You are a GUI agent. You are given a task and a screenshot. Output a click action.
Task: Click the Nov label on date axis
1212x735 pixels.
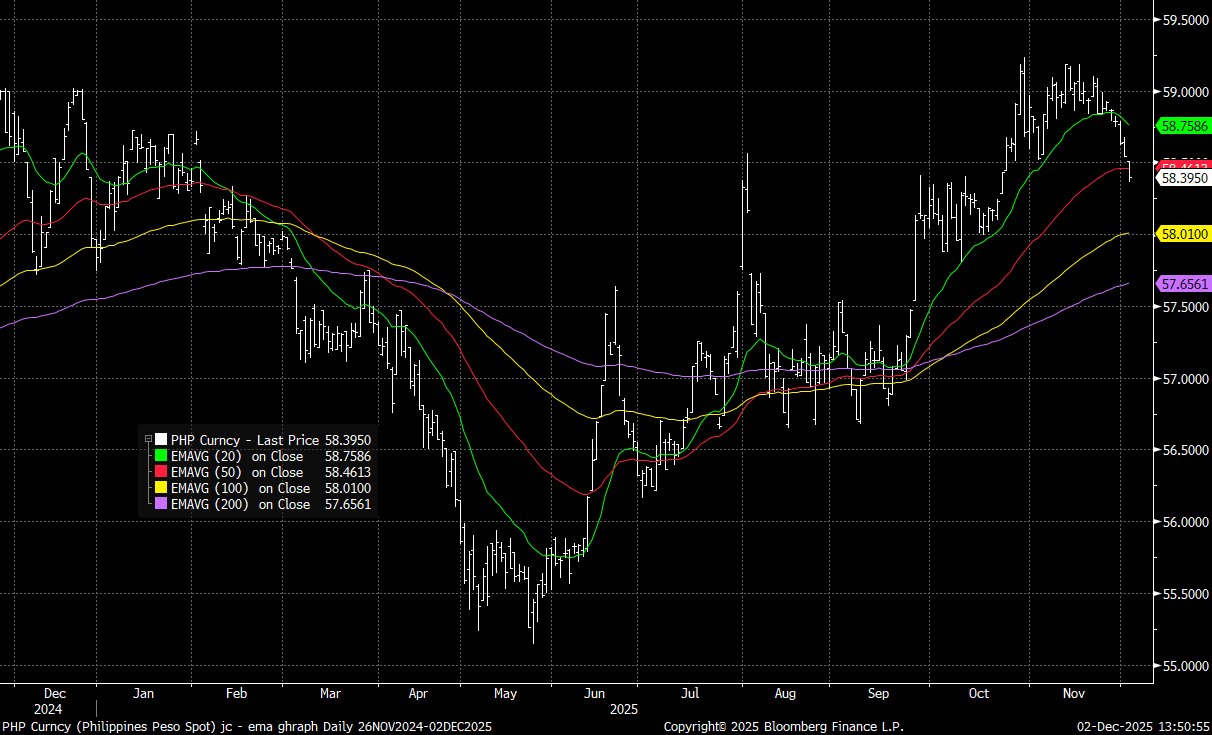point(1074,693)
